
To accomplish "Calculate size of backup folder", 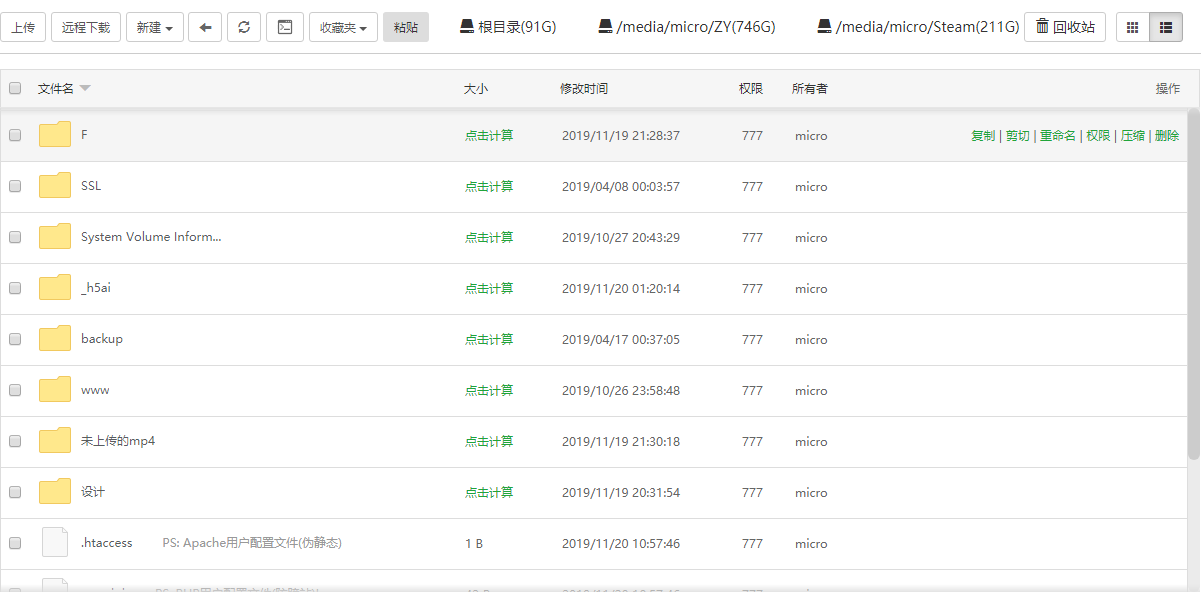I will (489, 340).
